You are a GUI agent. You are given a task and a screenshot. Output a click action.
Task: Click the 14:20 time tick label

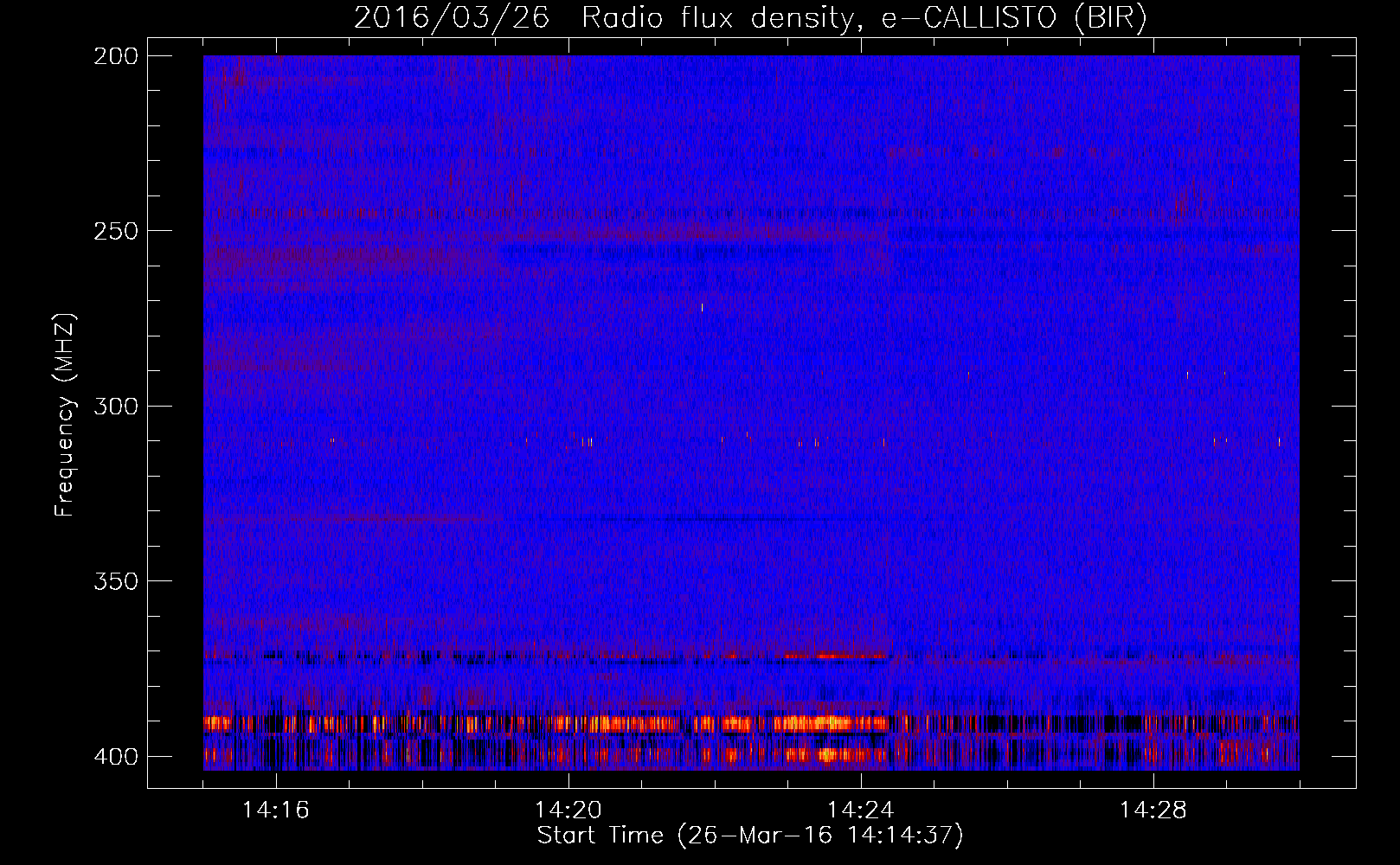coord(568,811)
